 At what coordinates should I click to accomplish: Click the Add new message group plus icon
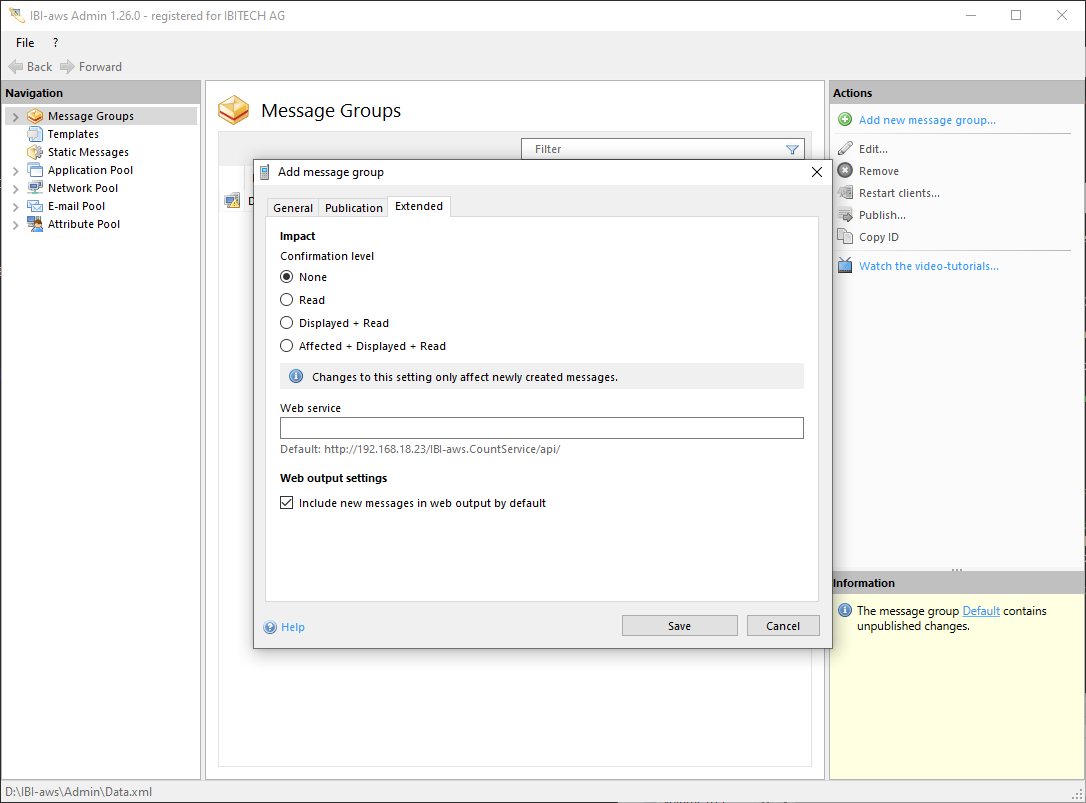coord(845,120)
